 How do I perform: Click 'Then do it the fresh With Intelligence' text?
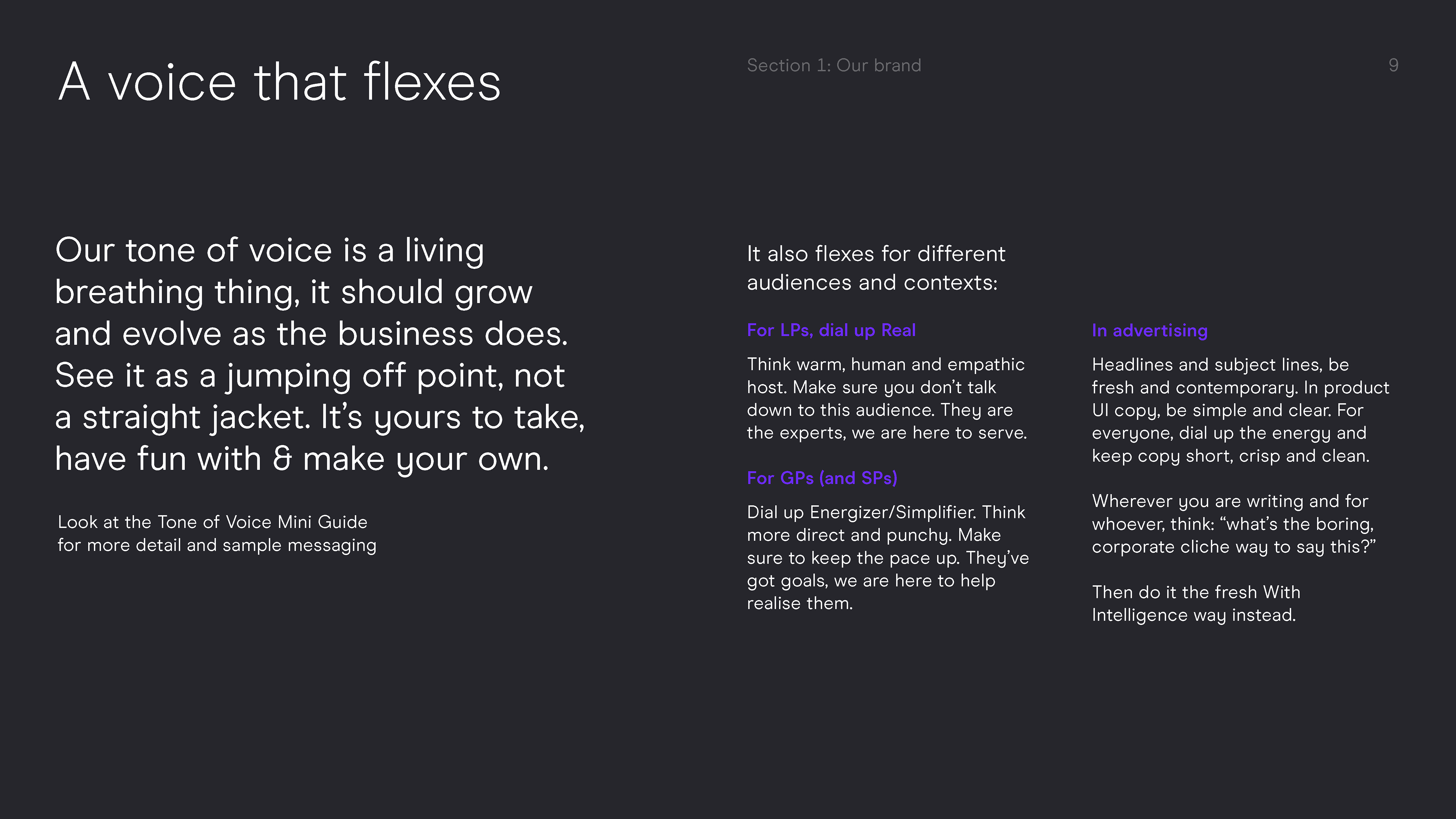click(1196, 604)
